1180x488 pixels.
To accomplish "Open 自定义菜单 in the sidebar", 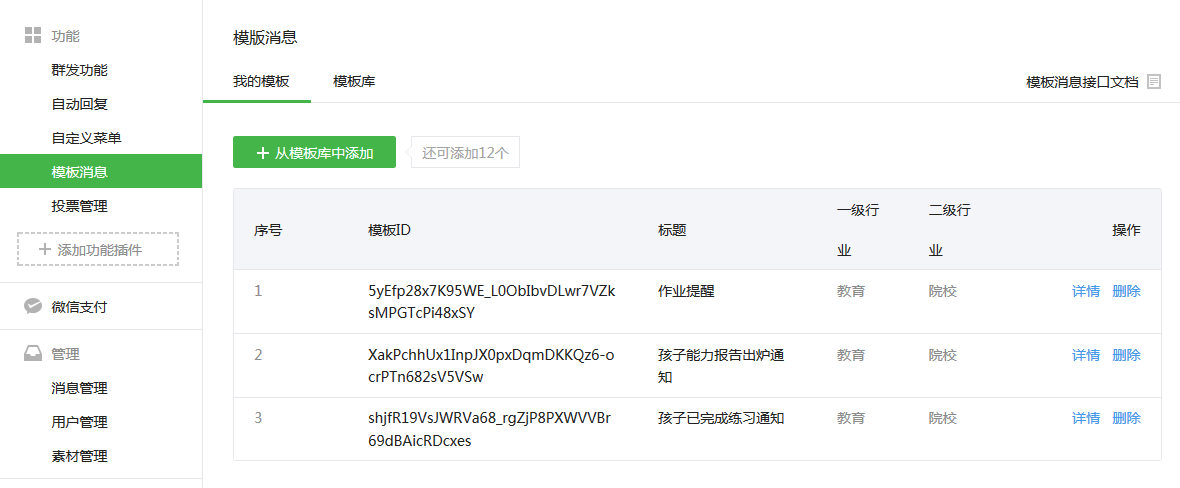I will coord(87,138).
